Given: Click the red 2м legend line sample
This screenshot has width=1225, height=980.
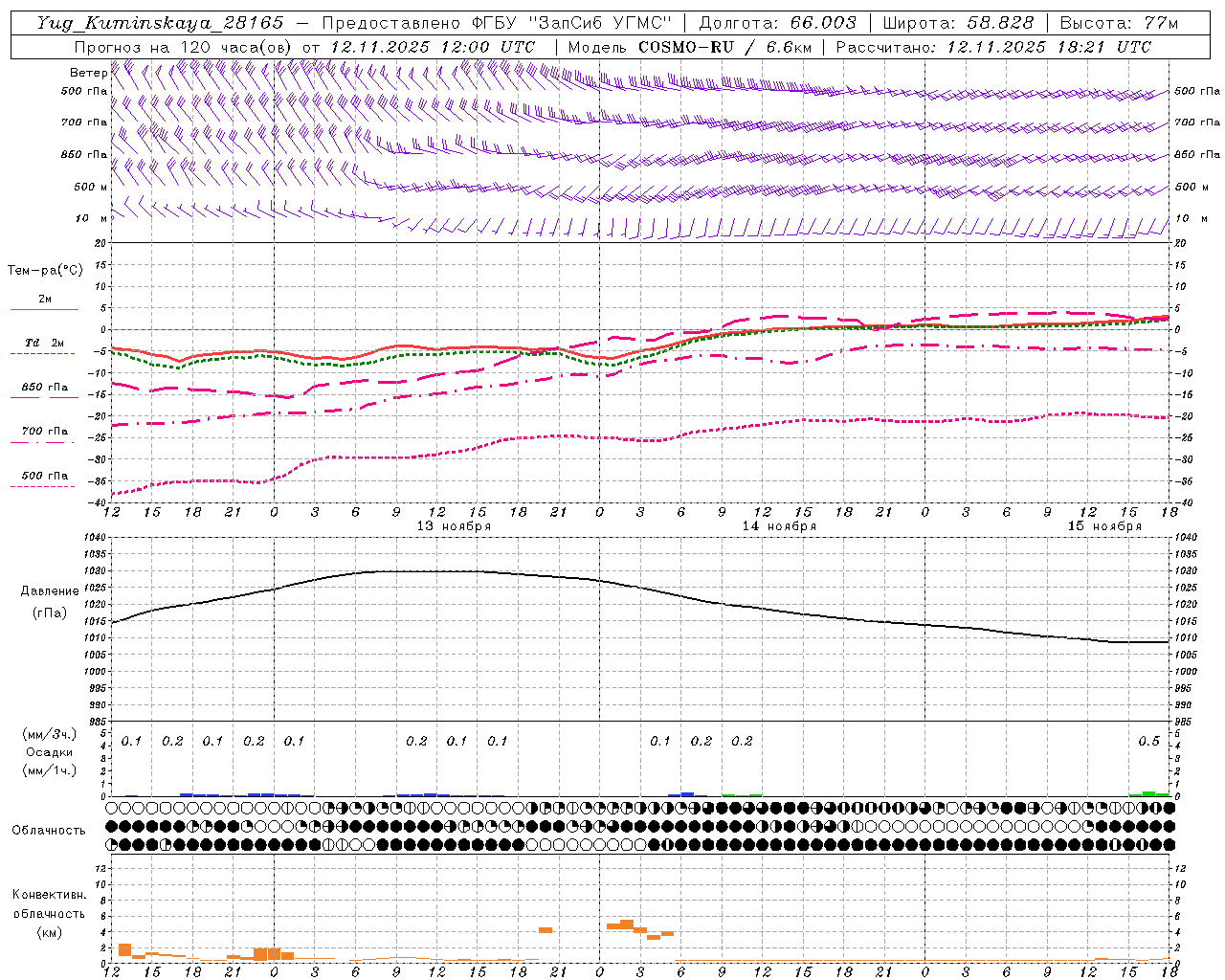Looking at the screenshot, I should 44,309.
